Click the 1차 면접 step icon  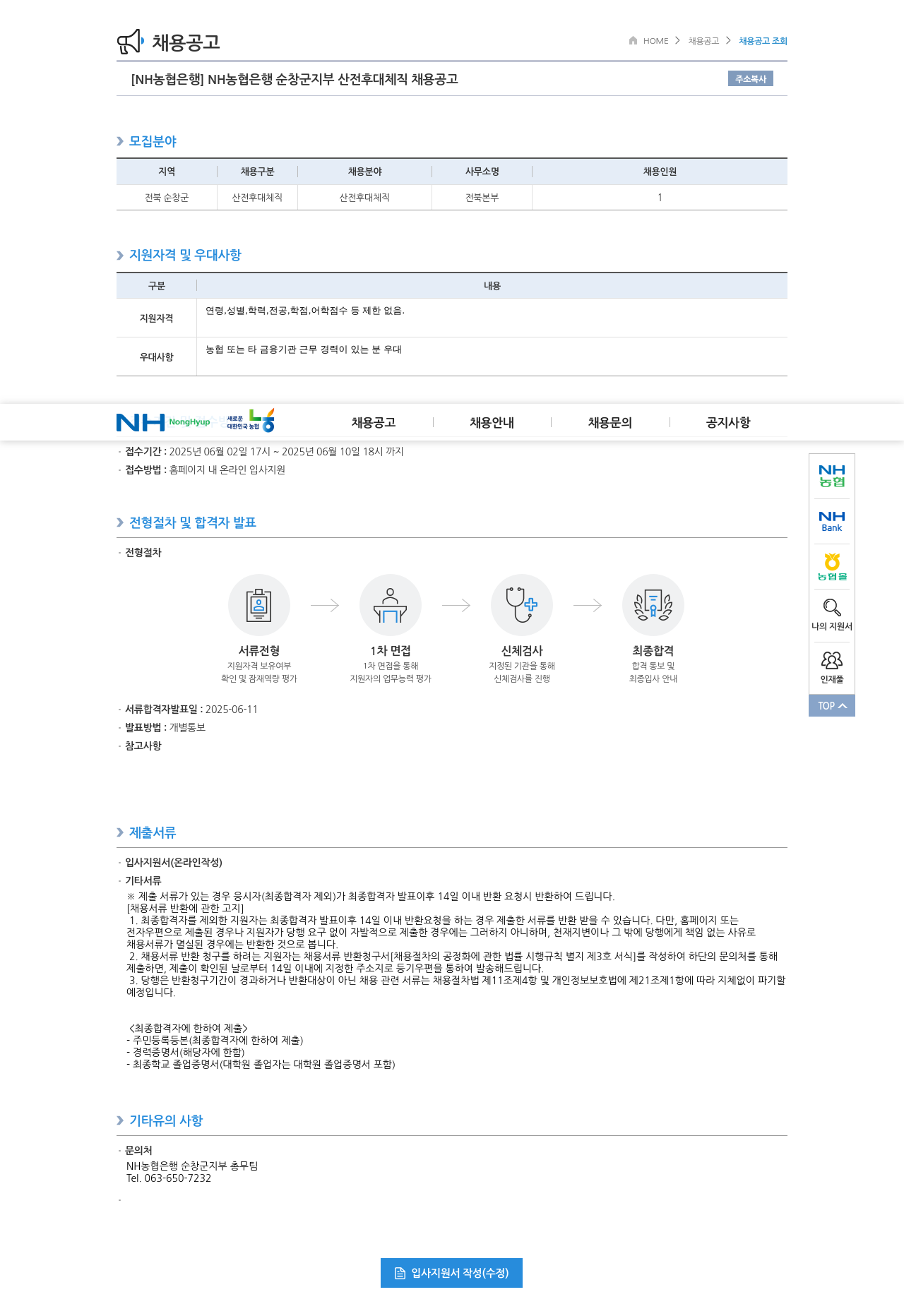click(x=391, y=605)
